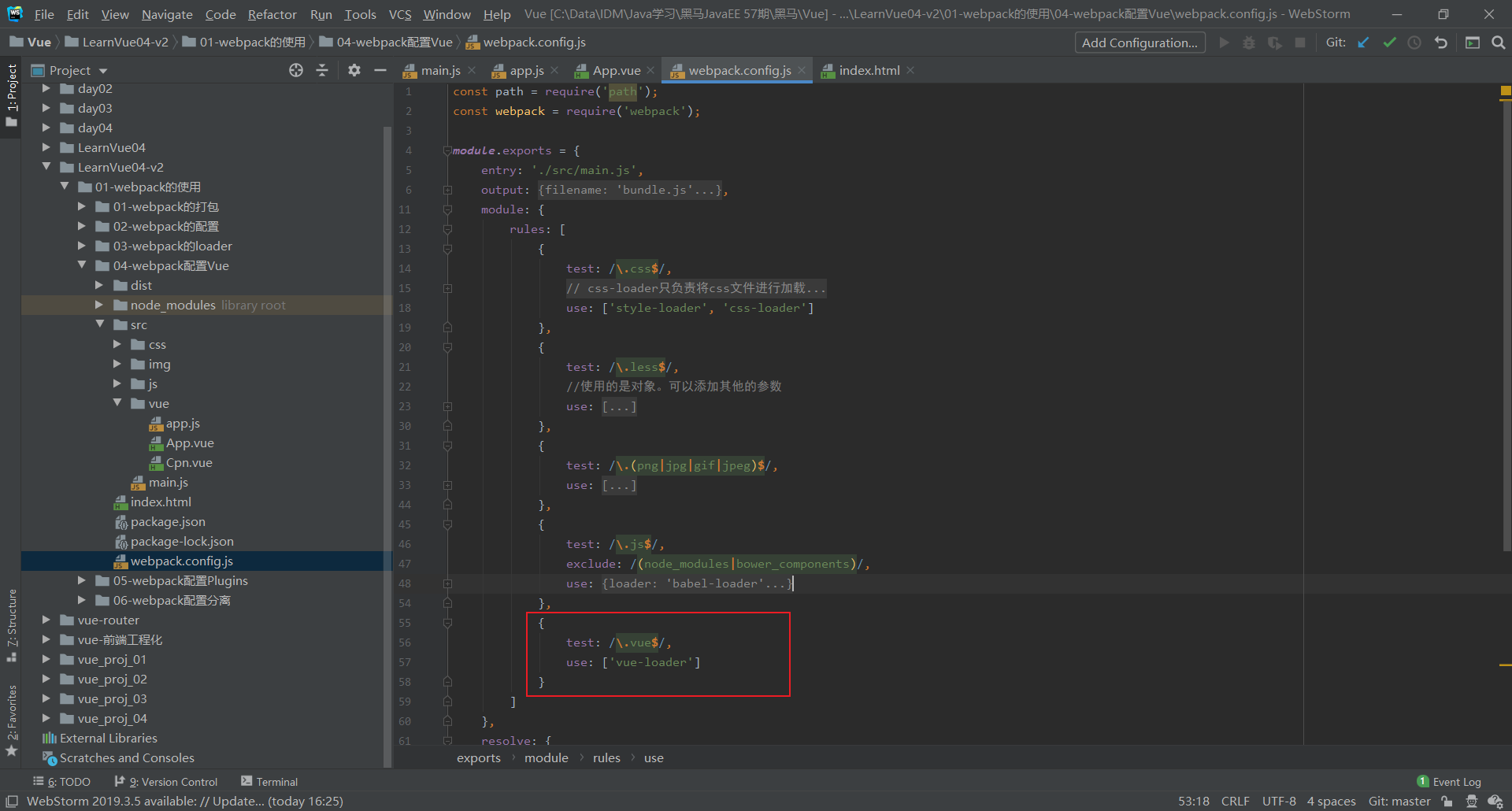Screen dimensions: 1512x811
Task: Open the 1: Project side tool window
Action: coord(11,94)
